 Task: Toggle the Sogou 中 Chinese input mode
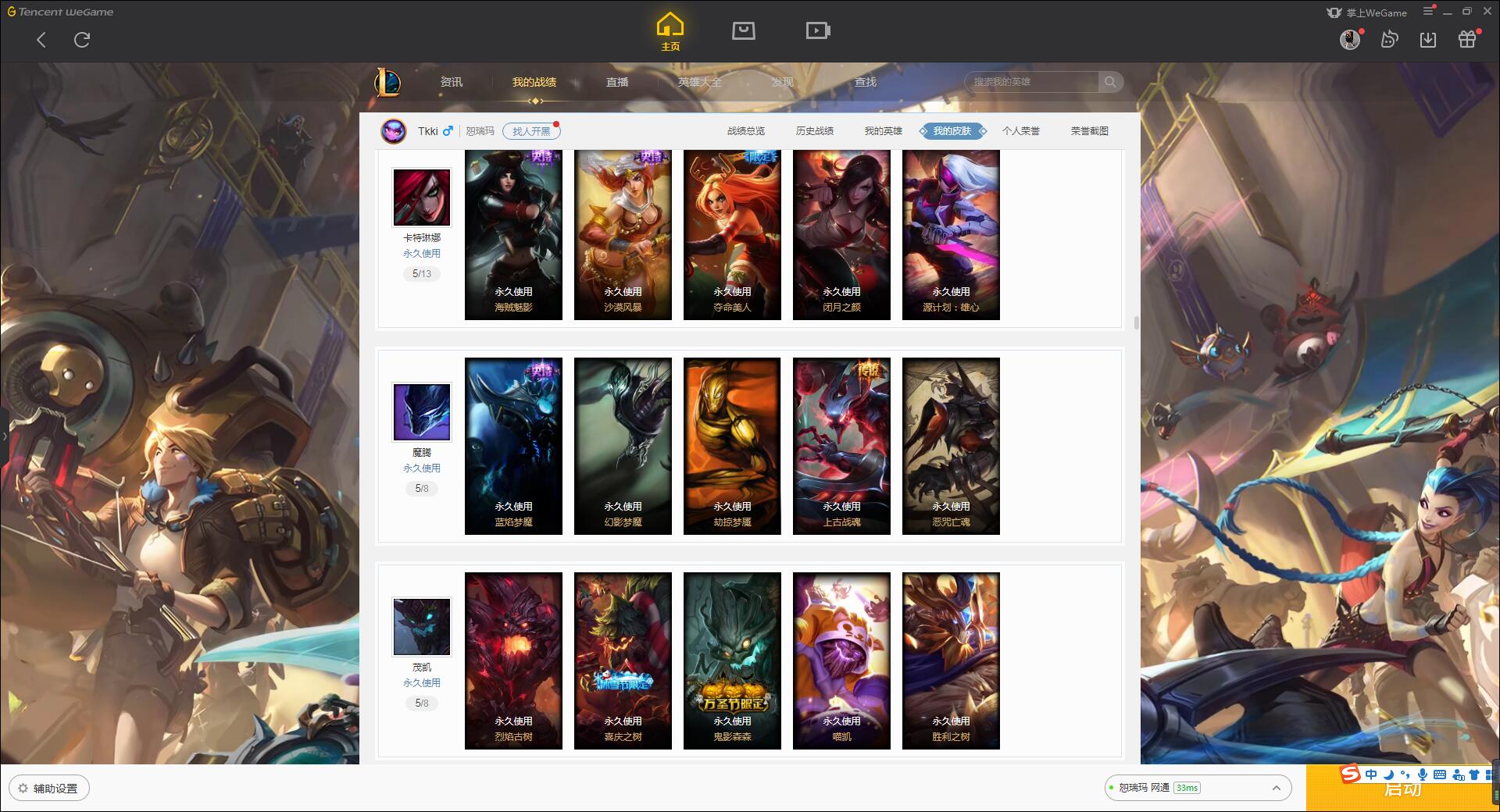tap(1371, 775)
